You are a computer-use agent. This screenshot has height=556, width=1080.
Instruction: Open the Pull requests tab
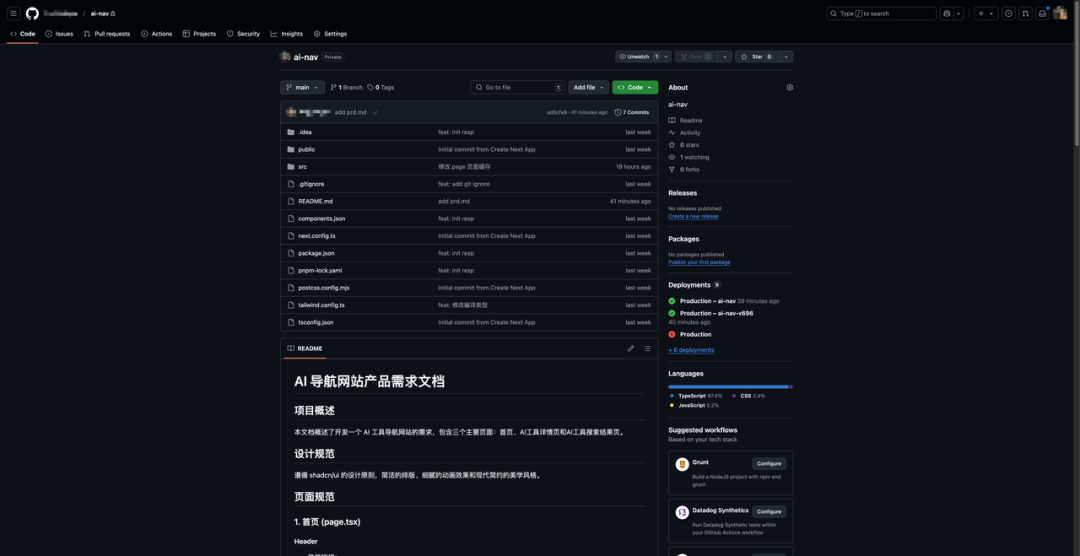(107, 34)
